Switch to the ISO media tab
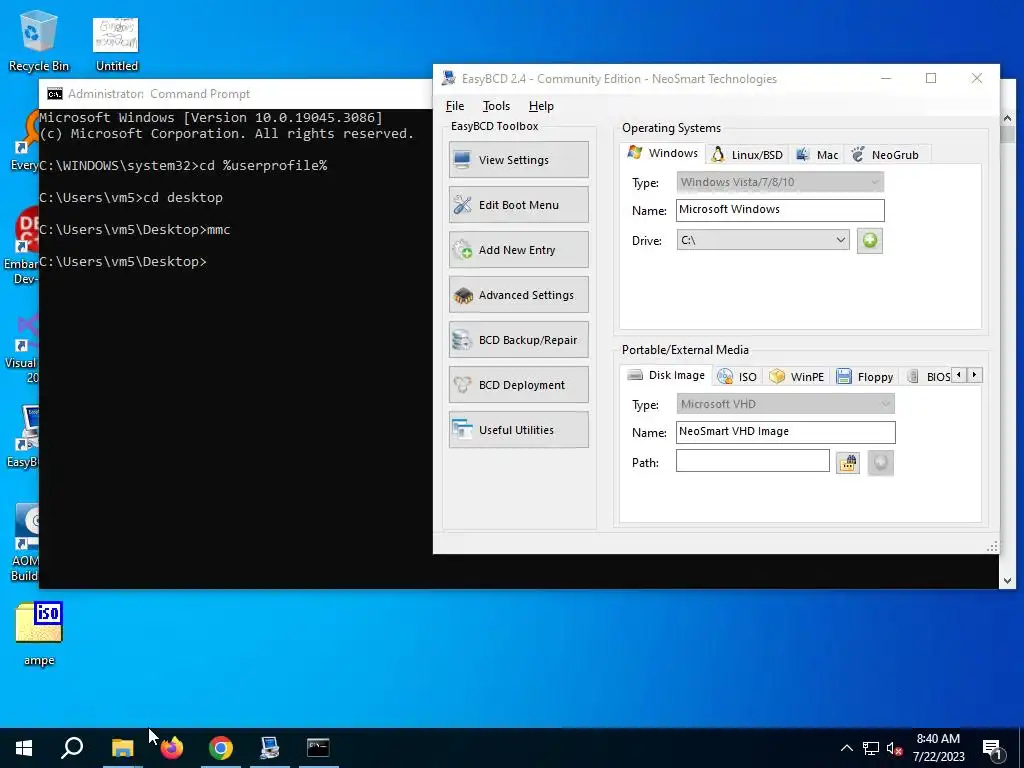This screenshot has width=1024, height=768. (x=737, y=377)
